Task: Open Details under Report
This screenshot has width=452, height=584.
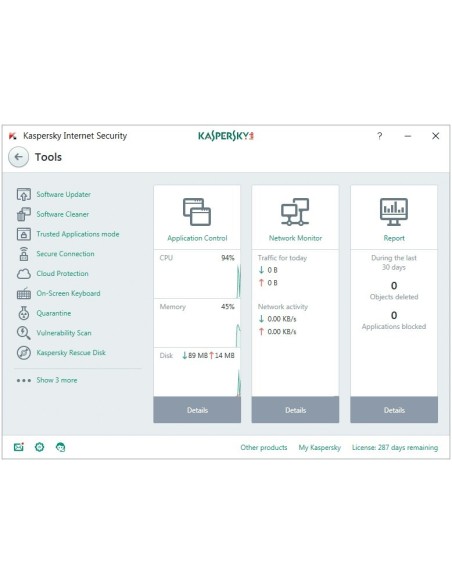Action: tap(394, 410)
